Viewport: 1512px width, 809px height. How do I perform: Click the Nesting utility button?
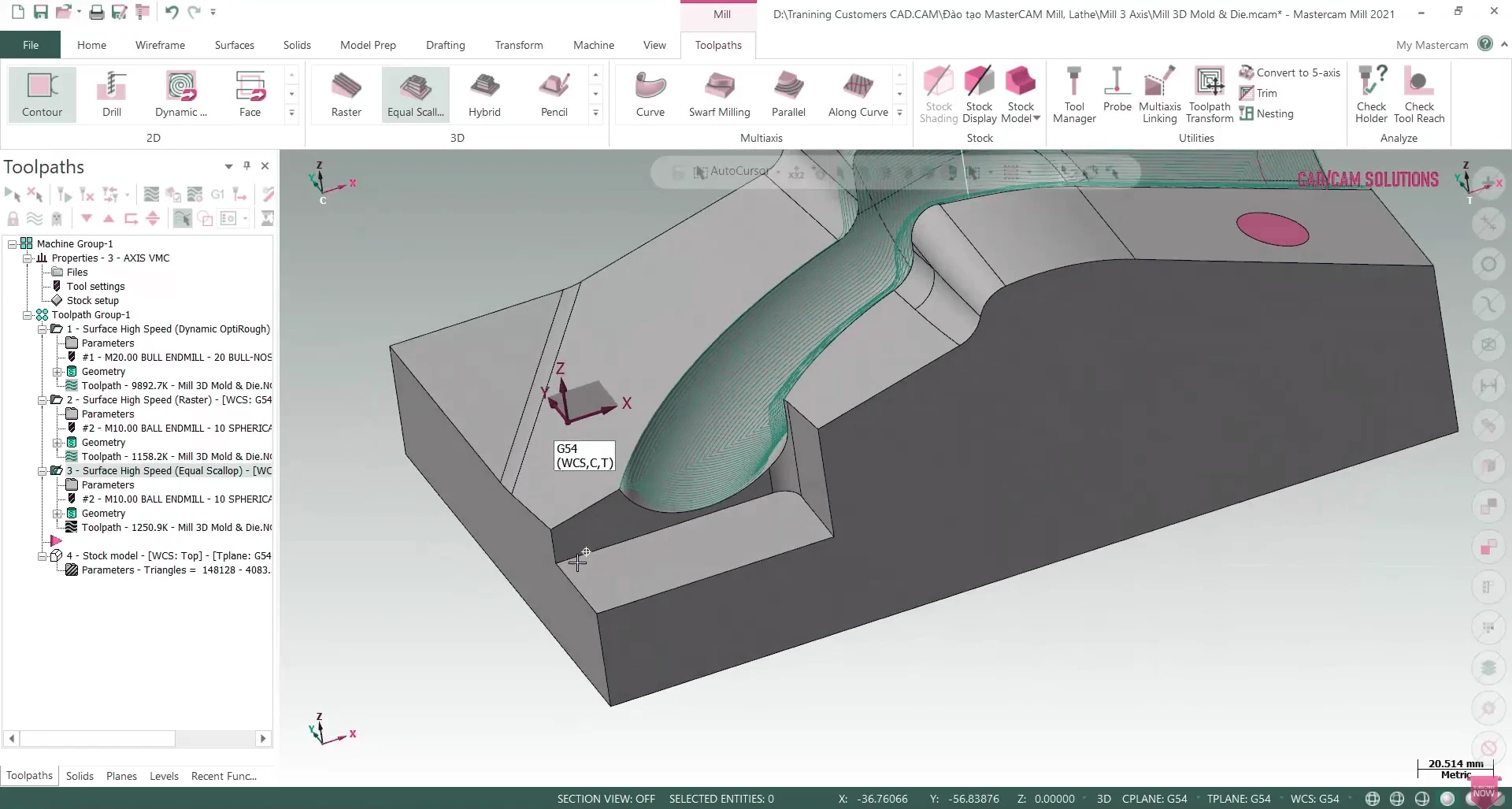point(1266,113)
